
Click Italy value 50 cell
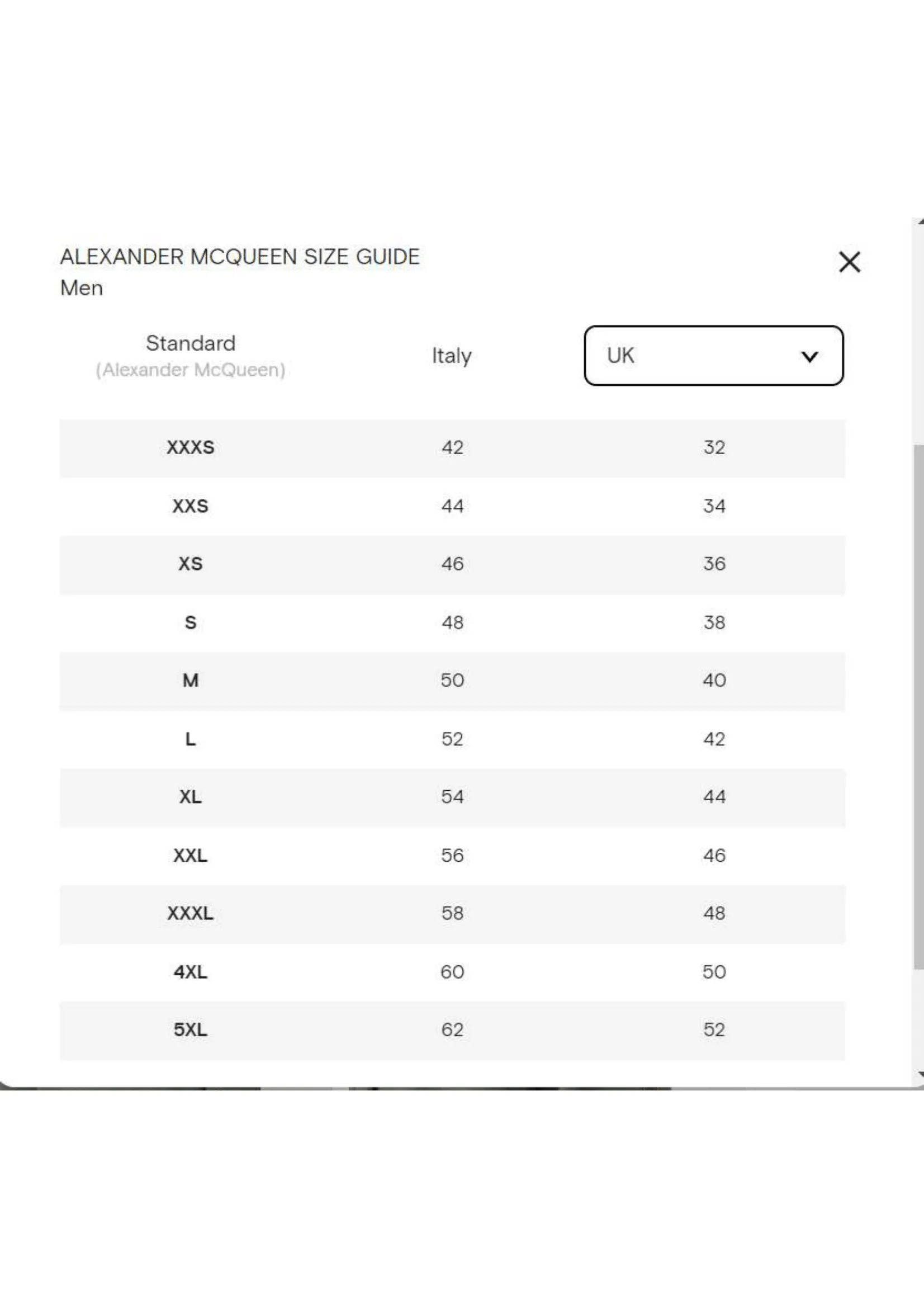point(452,680)
